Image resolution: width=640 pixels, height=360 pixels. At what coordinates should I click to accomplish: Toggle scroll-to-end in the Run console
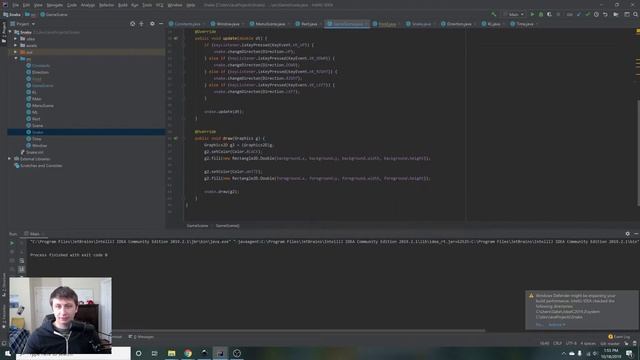tap(22, 269)
